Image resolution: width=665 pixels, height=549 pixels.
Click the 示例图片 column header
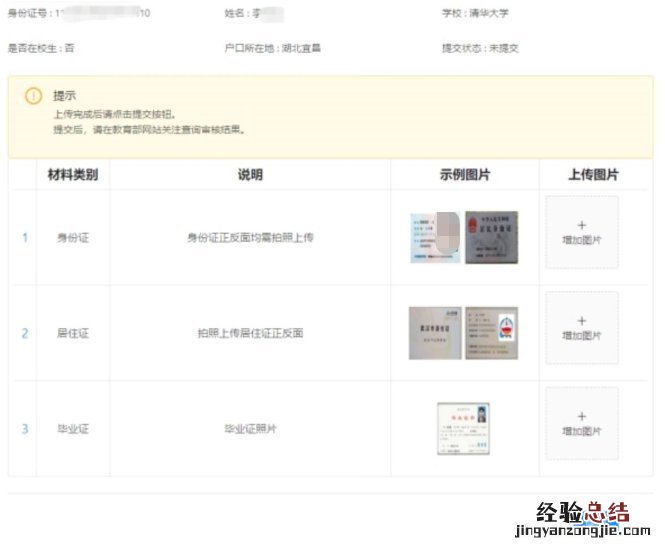[x=465, y=175]
